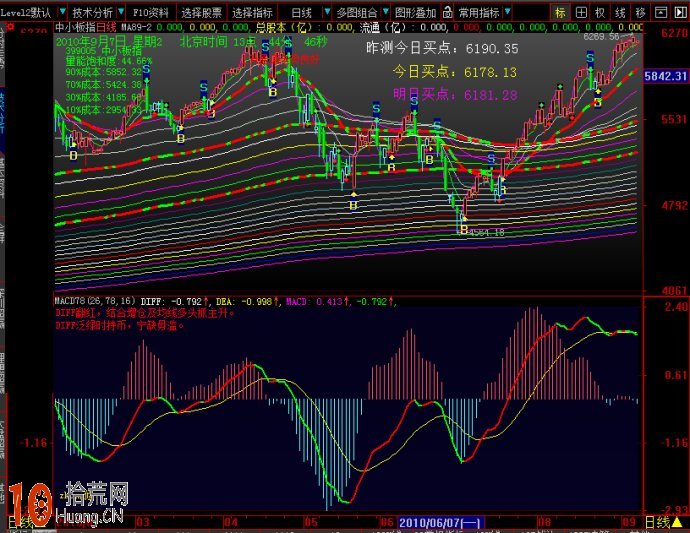Click the yellow triangle icon at bottom right
This screenshot has height=533, width=690.
pyautogui.click(x=677, y=522)
